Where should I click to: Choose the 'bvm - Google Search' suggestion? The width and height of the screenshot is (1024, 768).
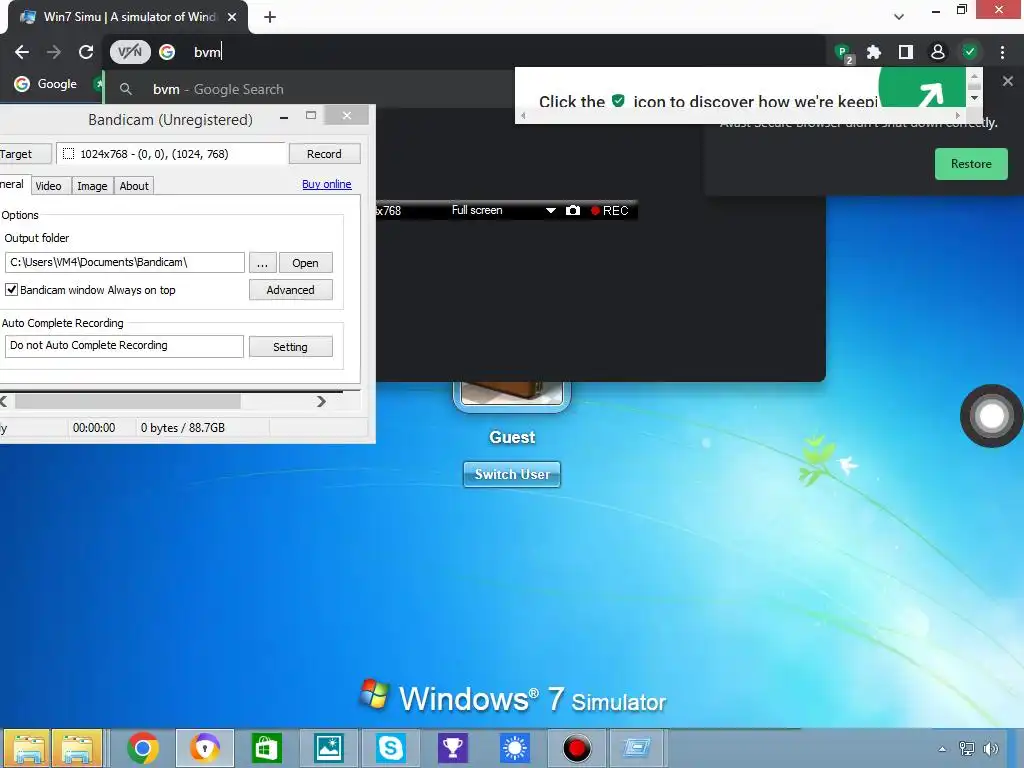pyautogui.click(x=218, y=89)
